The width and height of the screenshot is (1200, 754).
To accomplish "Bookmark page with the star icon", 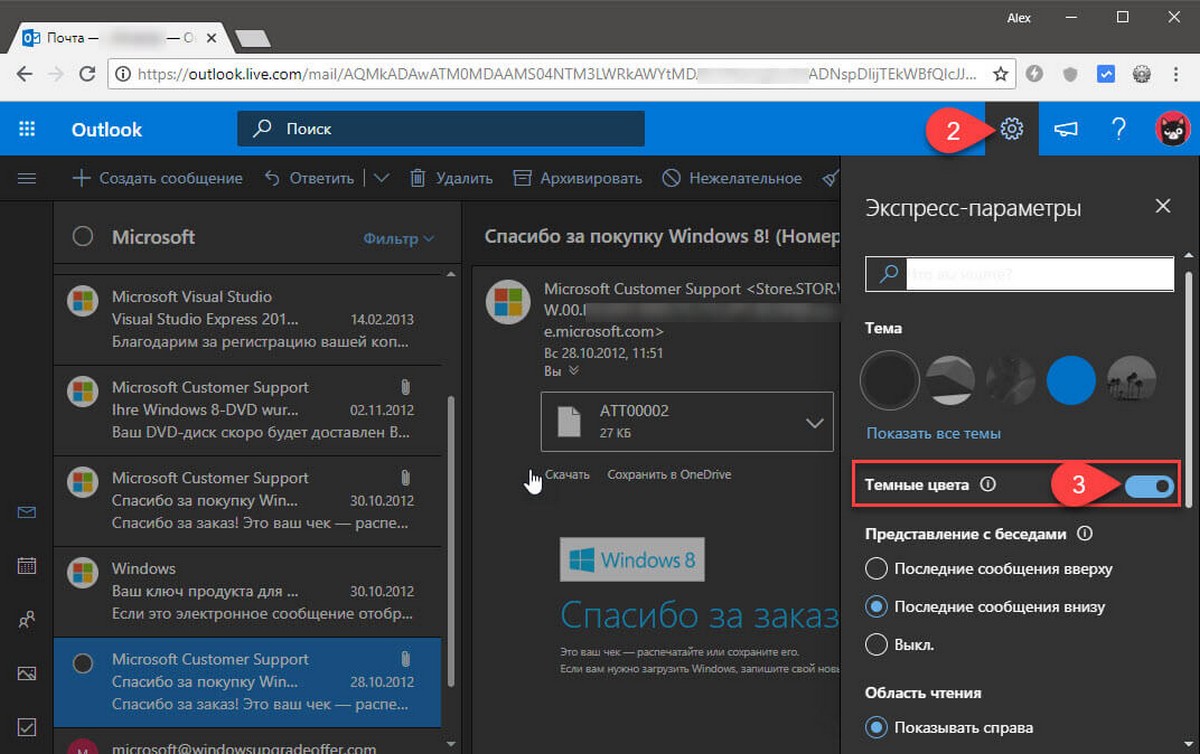I will [1000, 73].
